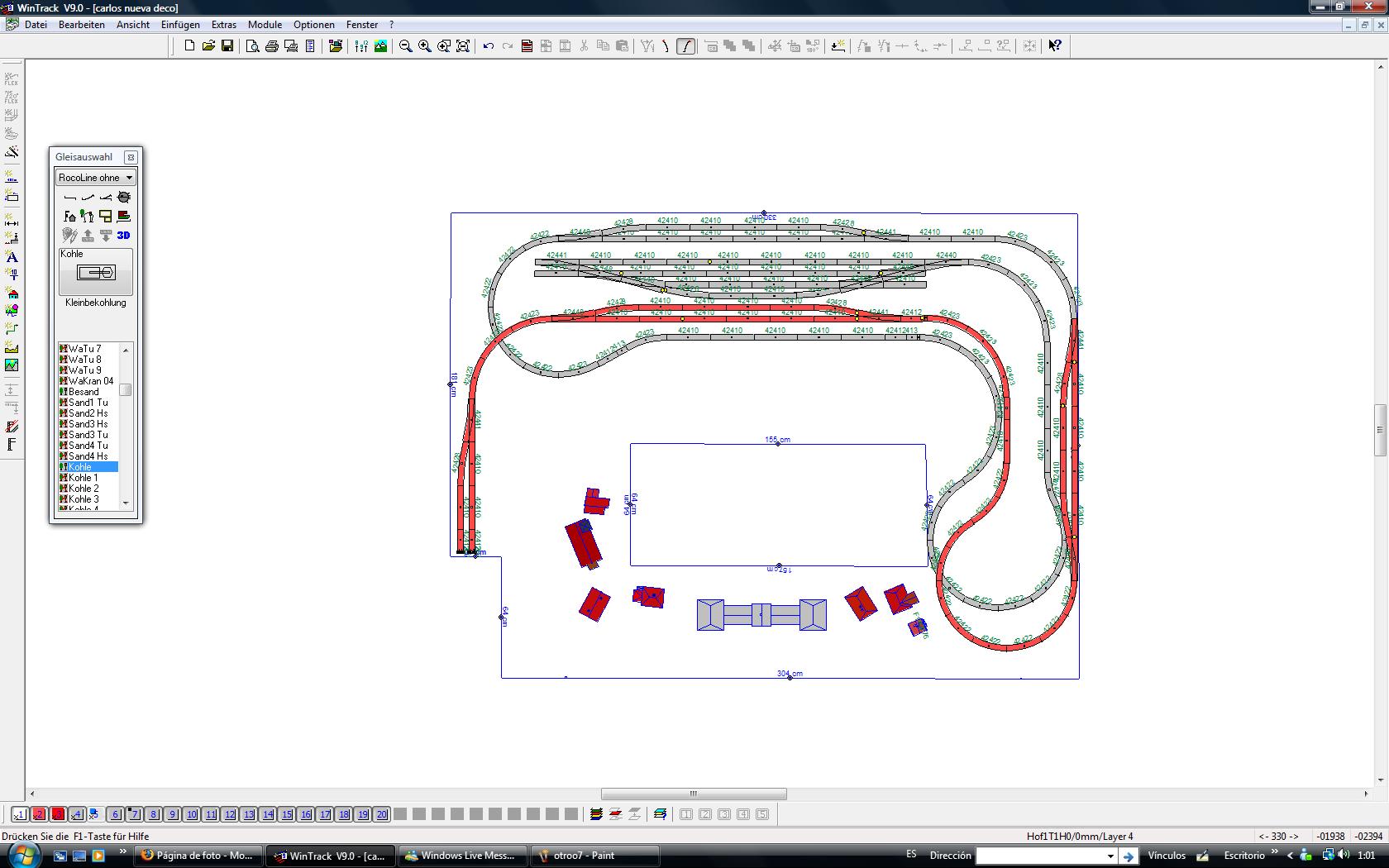Select the turntable icon in Gleisauswahl panel
Screen dimensions: 1389x868
click(124, 198)
